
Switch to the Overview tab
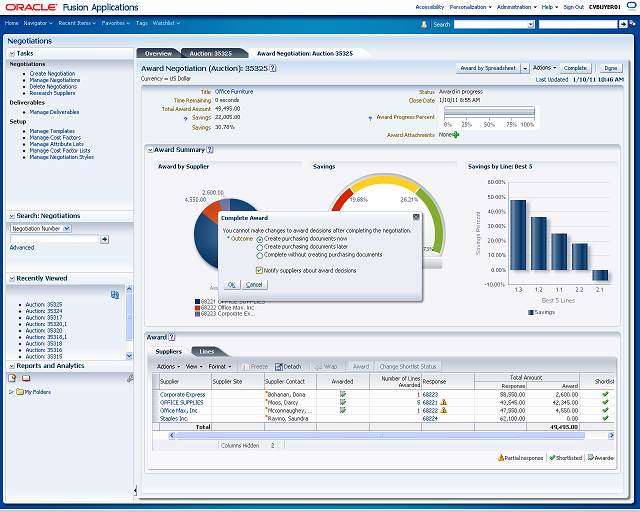(159, 53)
